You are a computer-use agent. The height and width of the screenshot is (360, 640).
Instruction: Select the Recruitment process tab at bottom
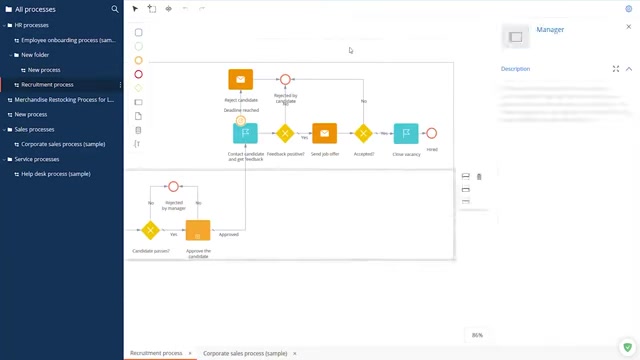coord(156,353)
